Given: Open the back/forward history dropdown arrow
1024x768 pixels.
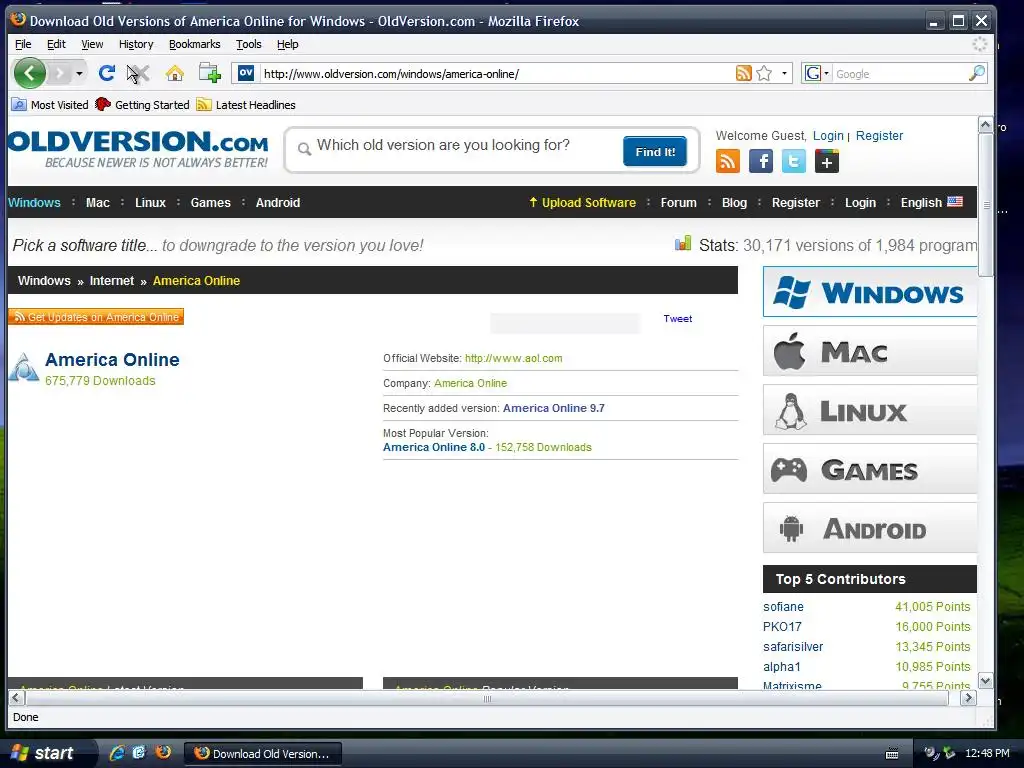Looking at the screenshot, I should click(79, 73).
